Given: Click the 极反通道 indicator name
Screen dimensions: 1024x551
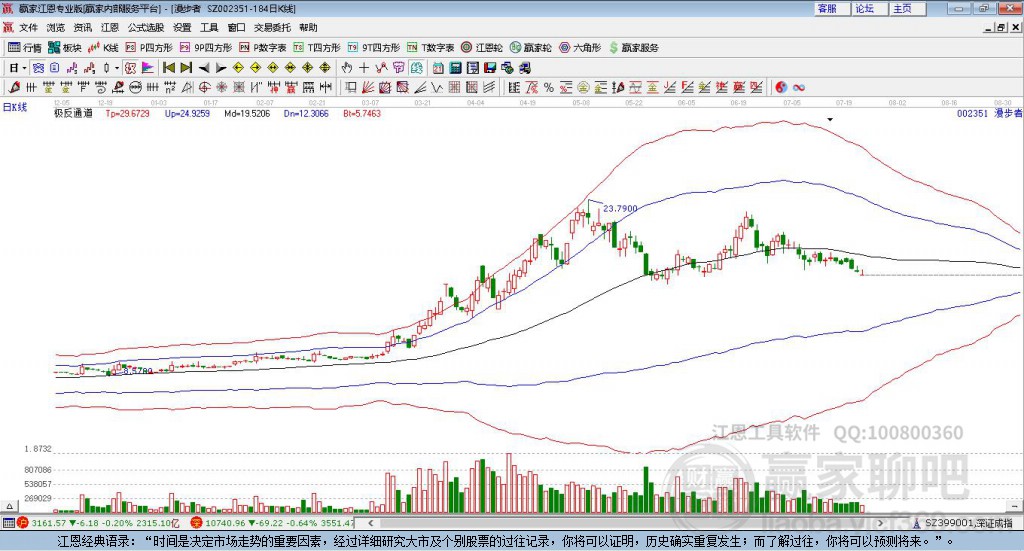Looking at the screenshot, I should pyautogui.click(x=73, y=114).
